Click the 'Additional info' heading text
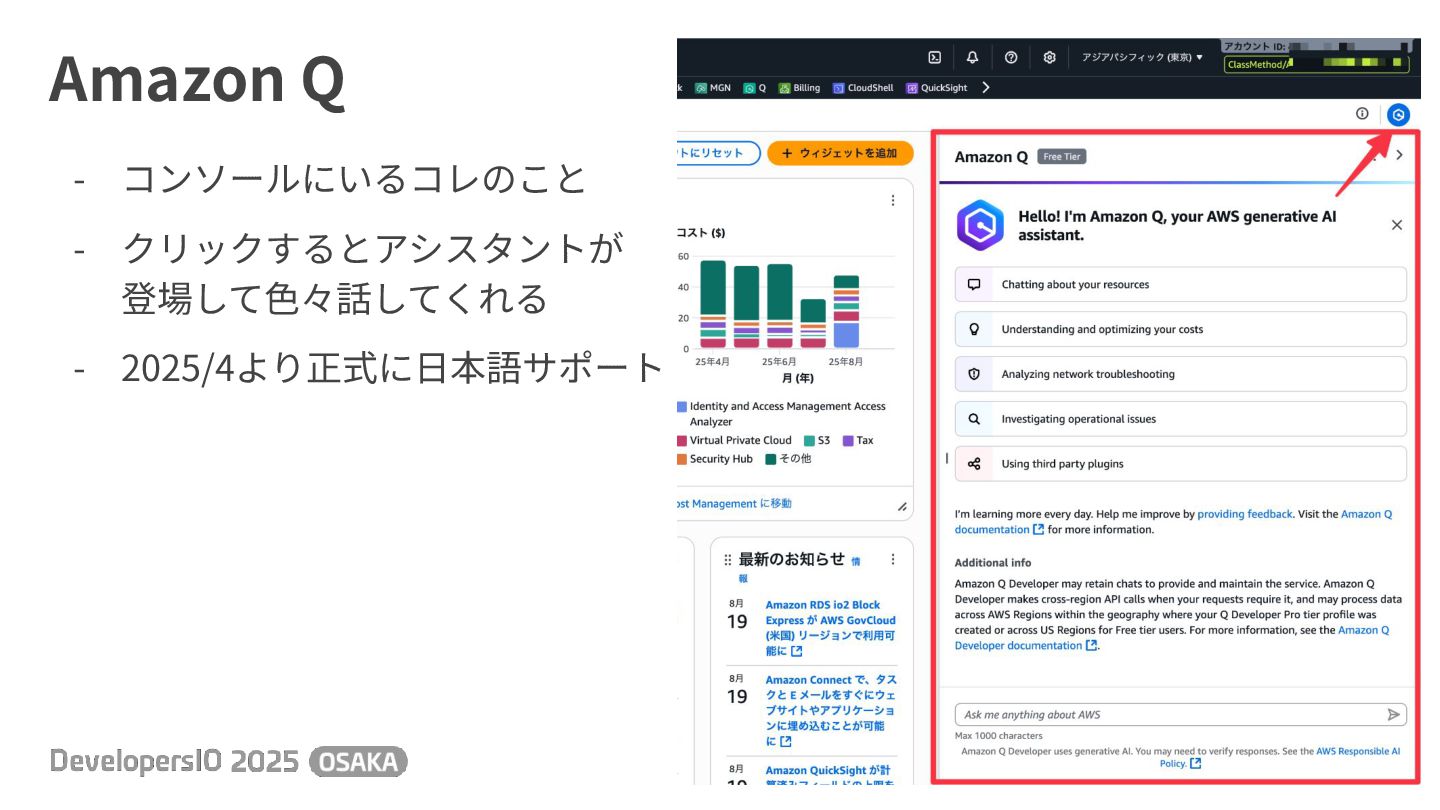The width and height of the screenshot is (1440, 810). tap(993, 563)
